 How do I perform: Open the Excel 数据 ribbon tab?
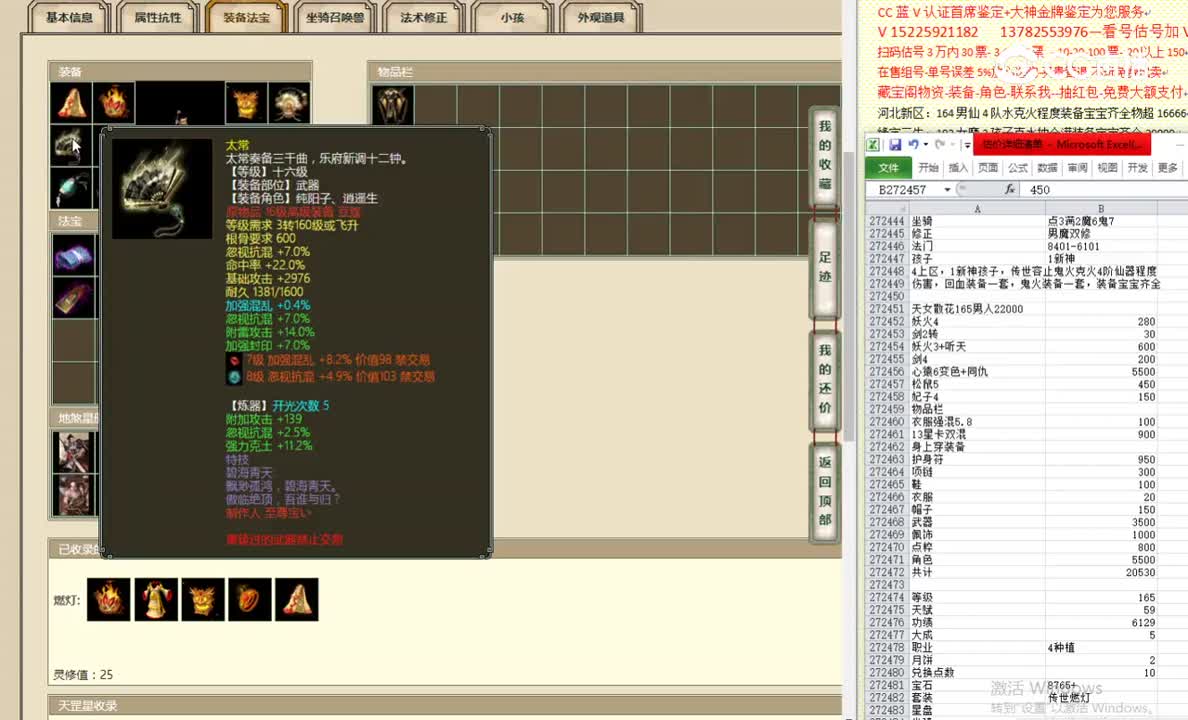1048,167
